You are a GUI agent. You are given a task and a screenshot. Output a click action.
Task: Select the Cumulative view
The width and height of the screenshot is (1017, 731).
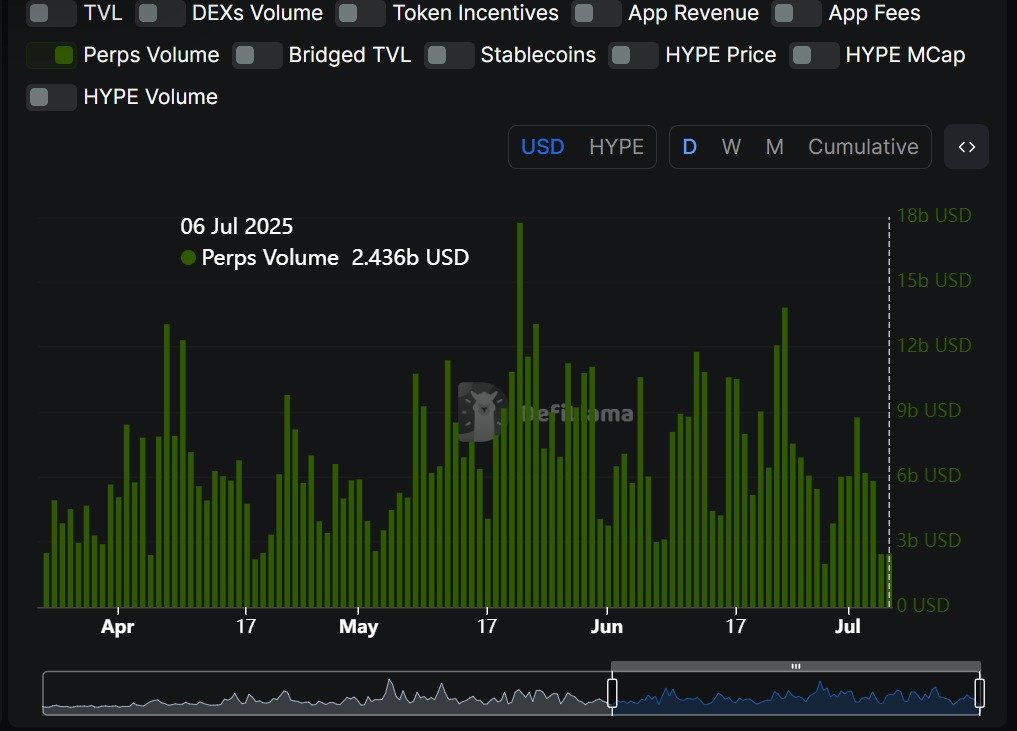tap(863, 147)
